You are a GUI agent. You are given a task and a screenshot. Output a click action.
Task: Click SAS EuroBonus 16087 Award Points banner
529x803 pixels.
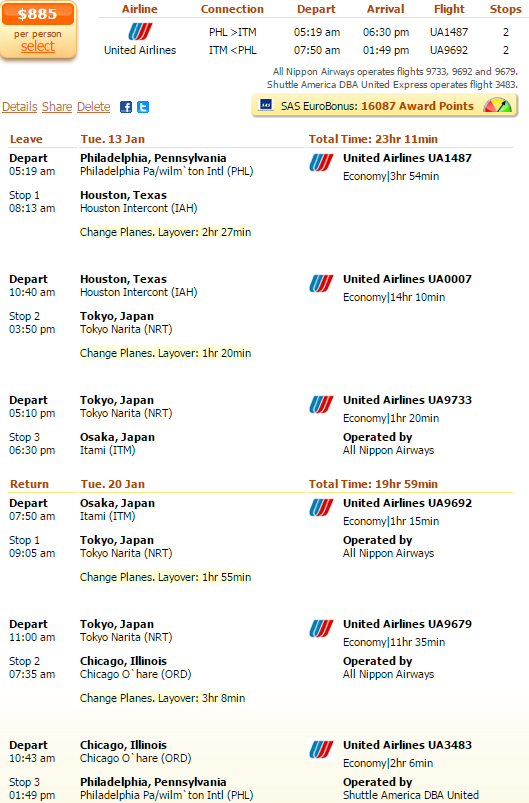tap(385, 106)
